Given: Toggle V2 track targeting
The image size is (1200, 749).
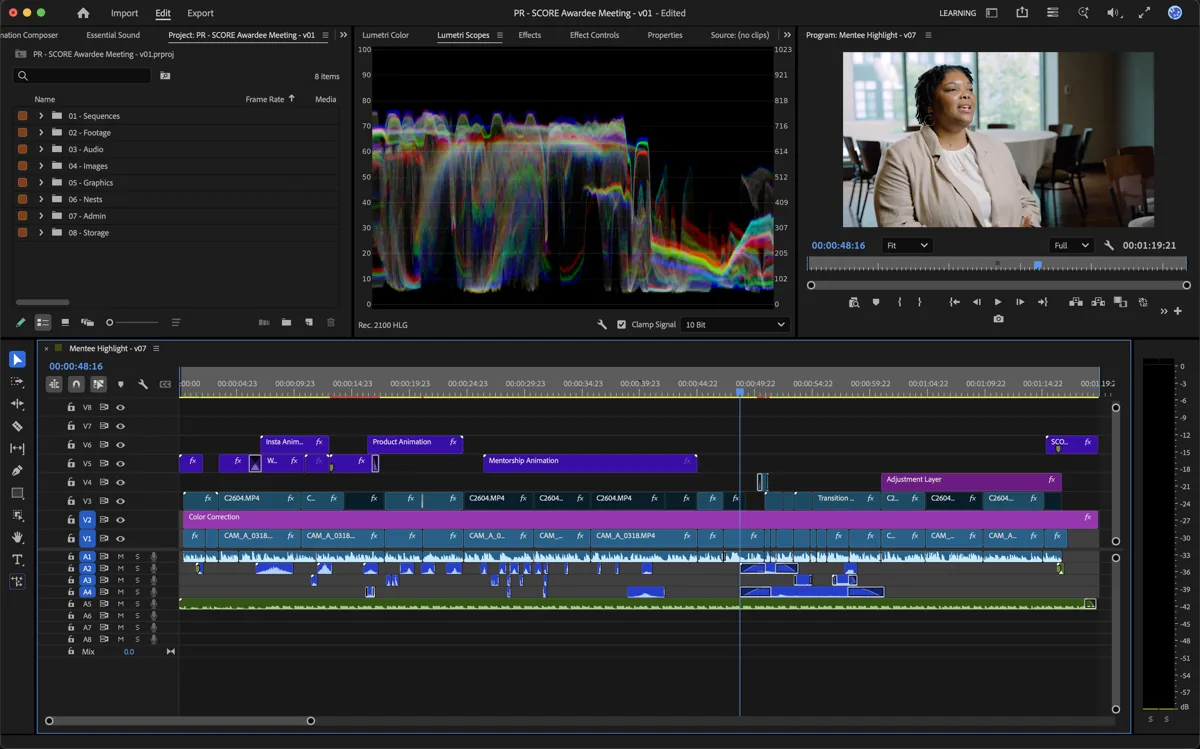Looking at the screenshot, I should click(87, 520).
